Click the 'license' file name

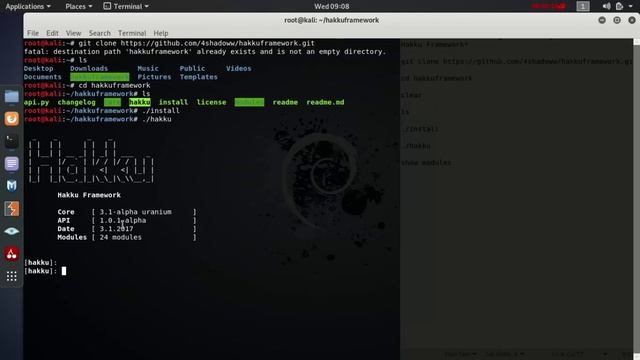[211, 102]
